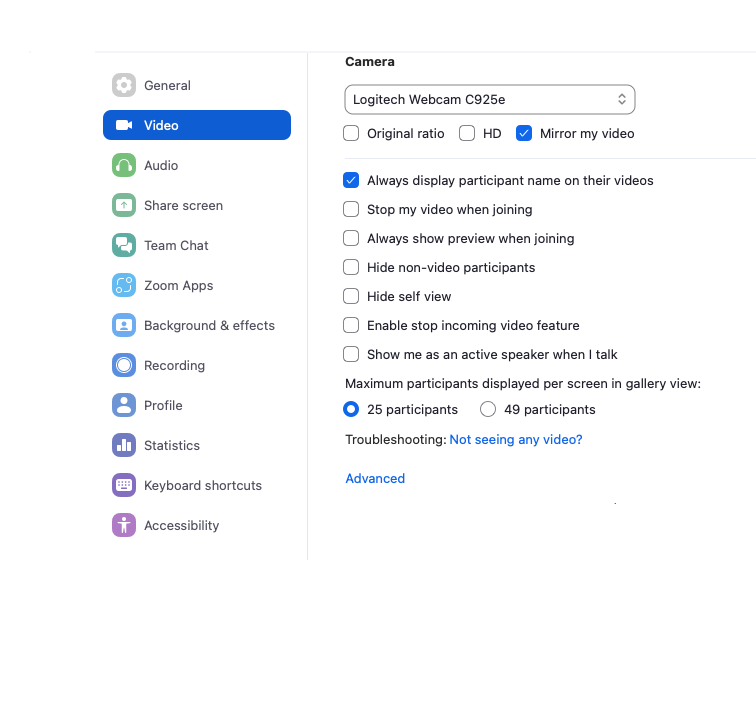This screenshot has height=717, width=756.
Task: Uncheck Always display participant name
Action: [351, 180]
